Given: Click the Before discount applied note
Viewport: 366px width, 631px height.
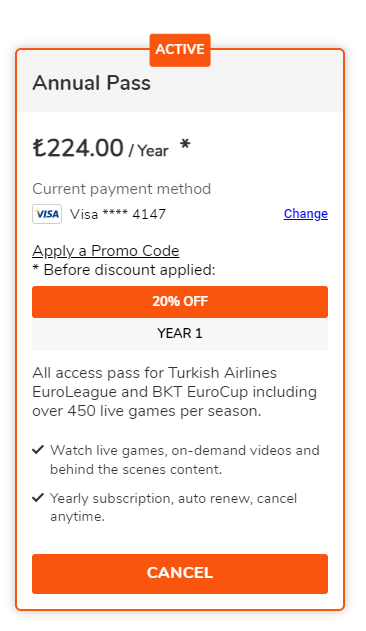Looking at the screenshot, I should (x=124, y=270).
